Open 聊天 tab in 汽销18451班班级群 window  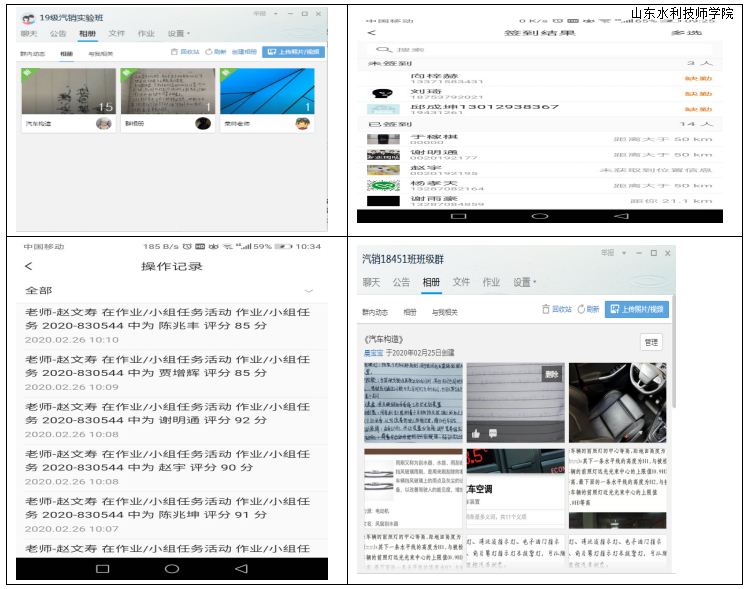[x=371, y=282]
